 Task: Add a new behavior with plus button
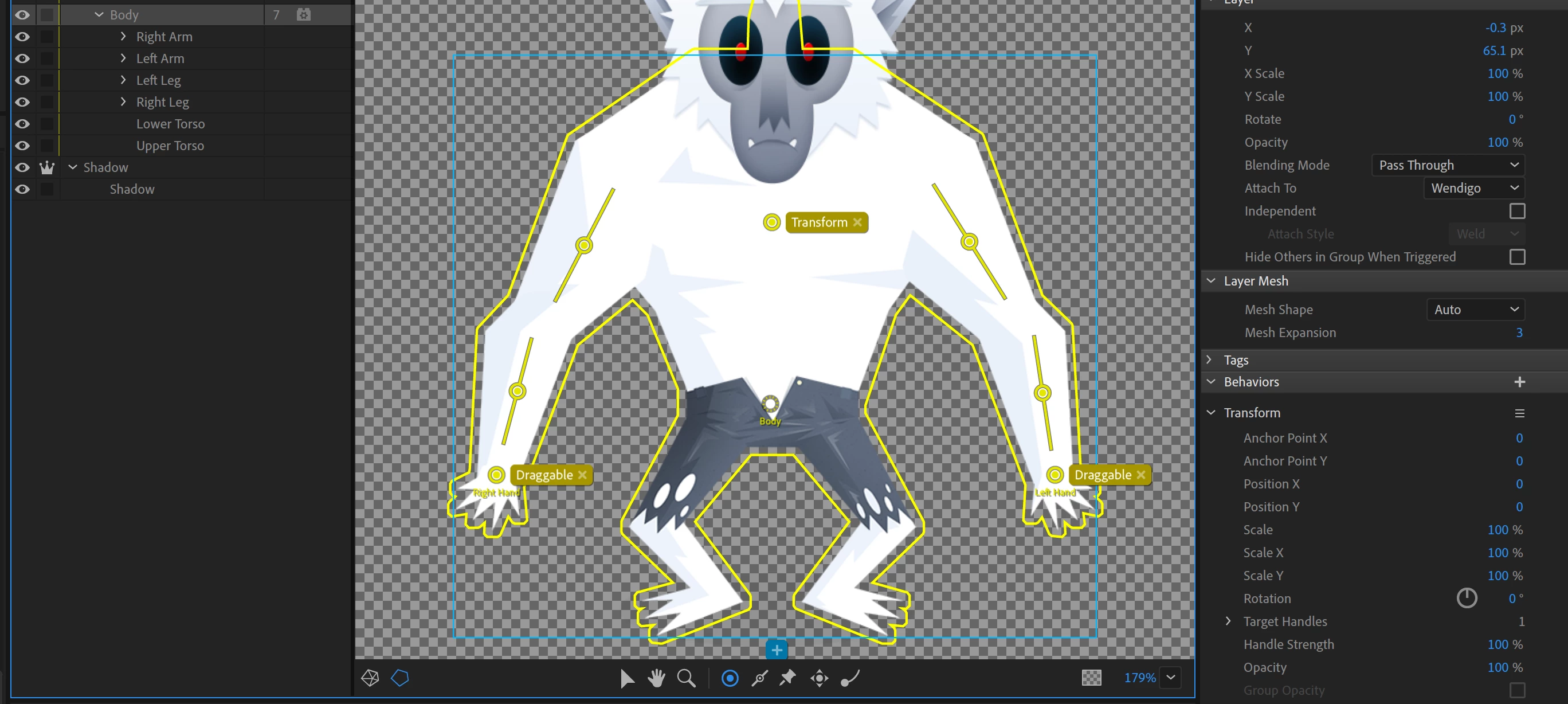coord(1519,382)
